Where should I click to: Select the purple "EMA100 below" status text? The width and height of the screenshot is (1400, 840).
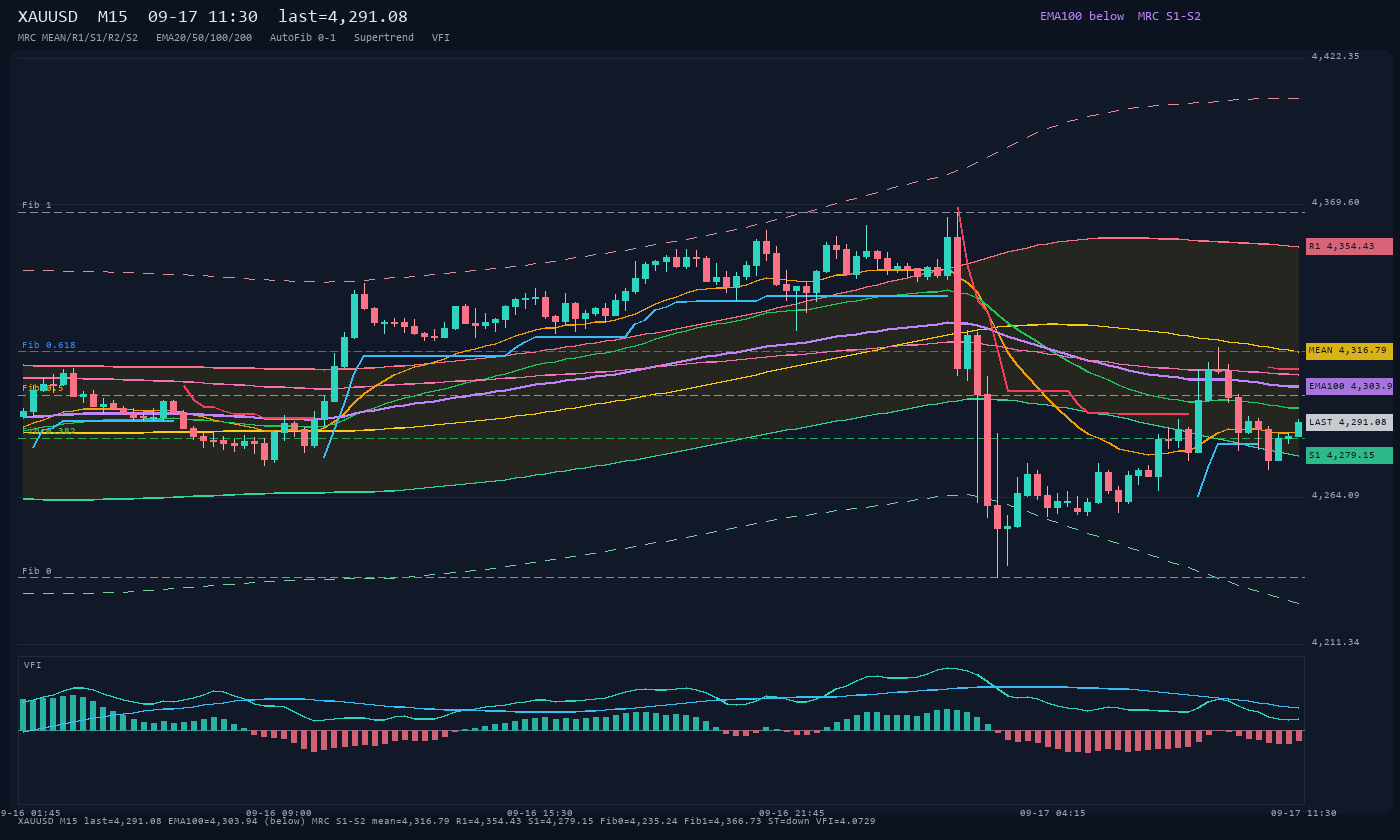tap(1082, 16)
